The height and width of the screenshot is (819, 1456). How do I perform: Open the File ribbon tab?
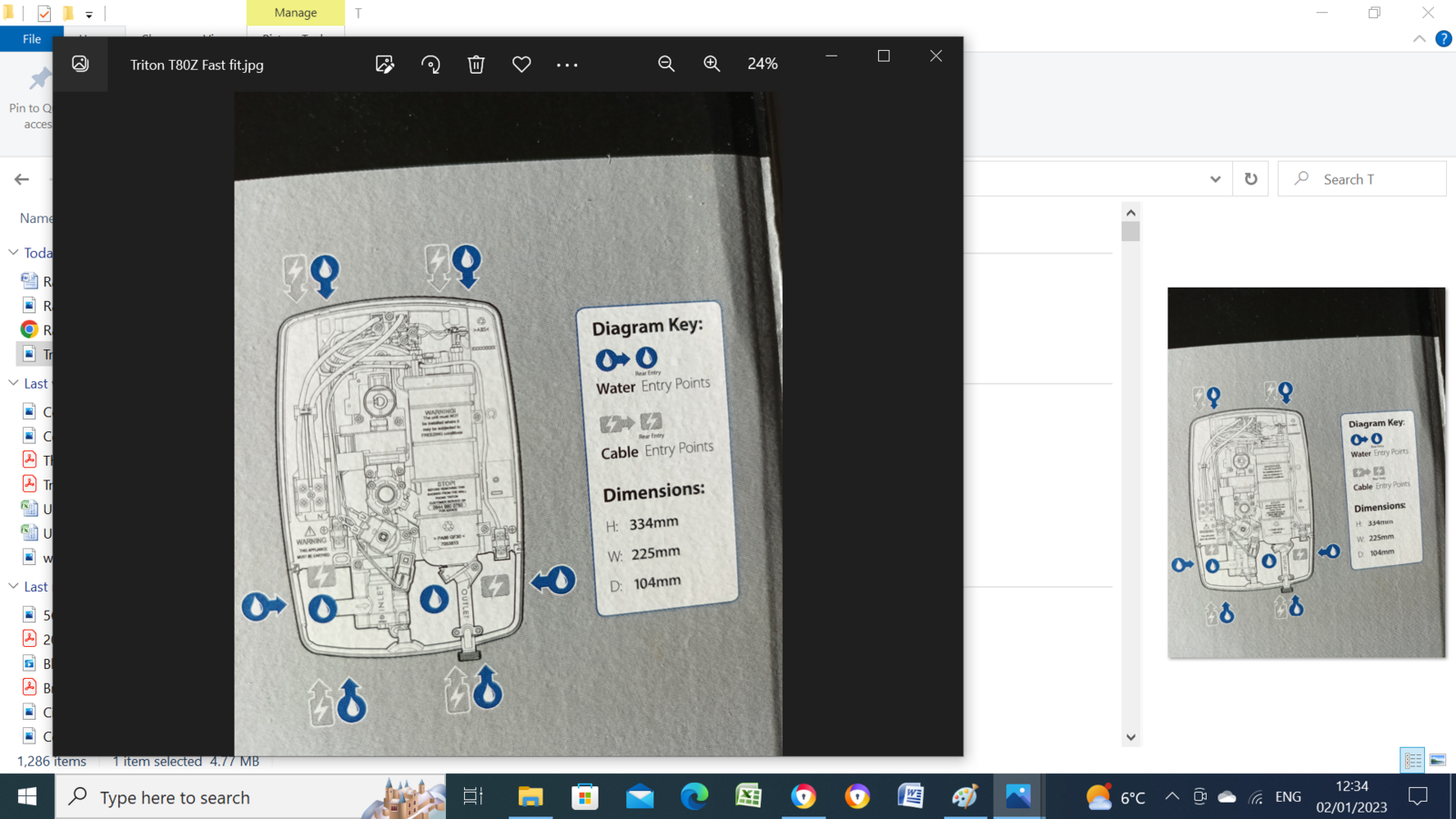32,39
